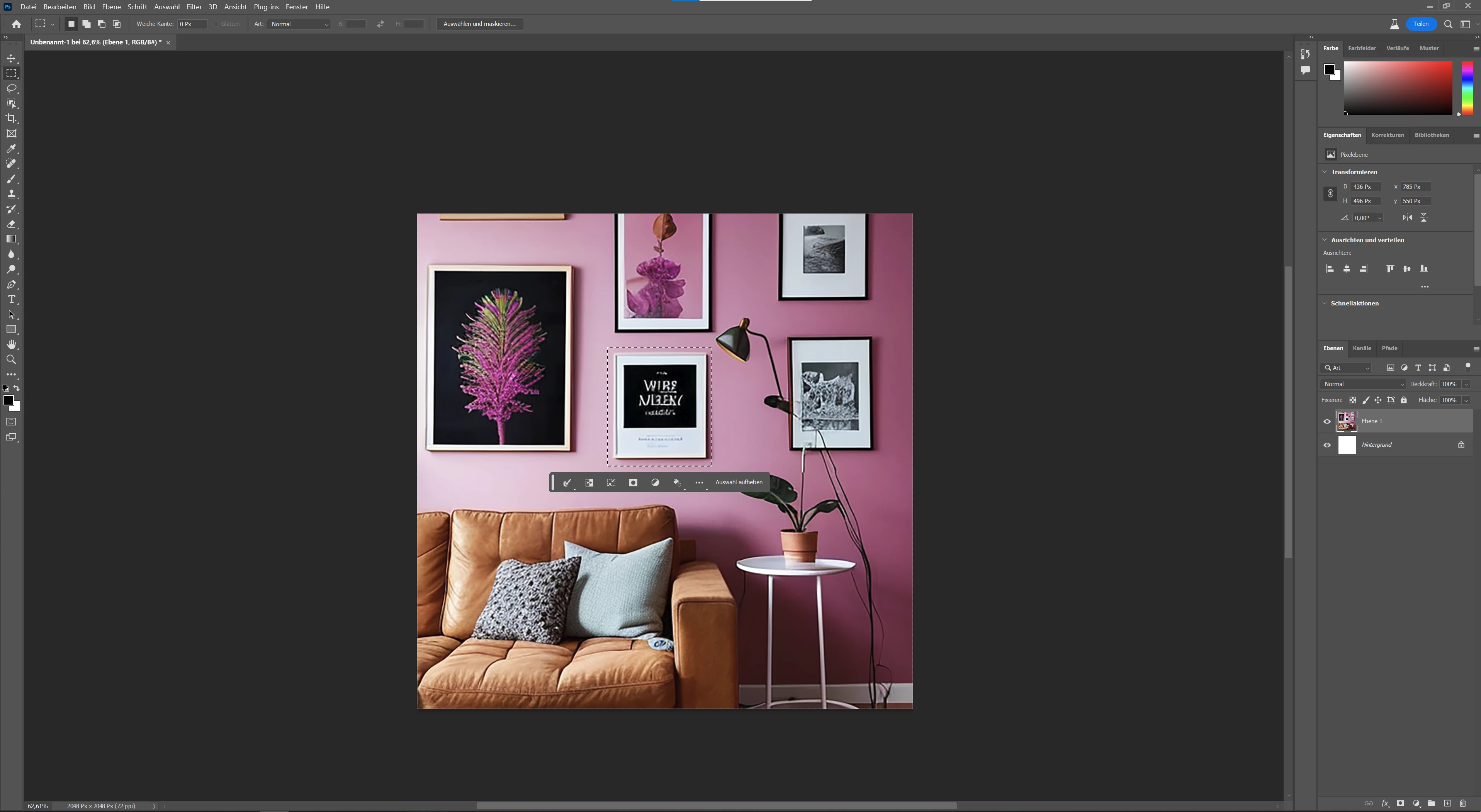Click Auswählen und maskieren button
Image resolution: width=1481 pixels, height=812 pixels.
click(x=479, y=24)
